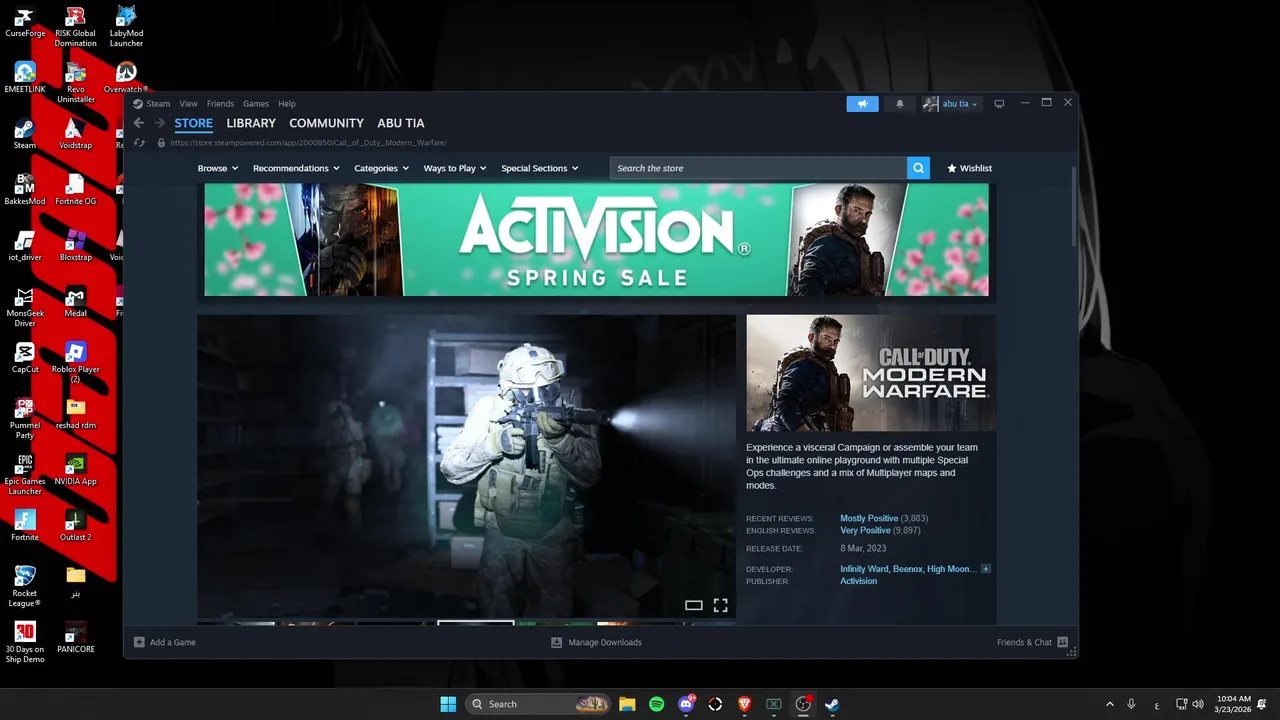Select 30 Days on Ship Demo icon
Viewport: 1280px width, 720px height.
pos(25,642)
